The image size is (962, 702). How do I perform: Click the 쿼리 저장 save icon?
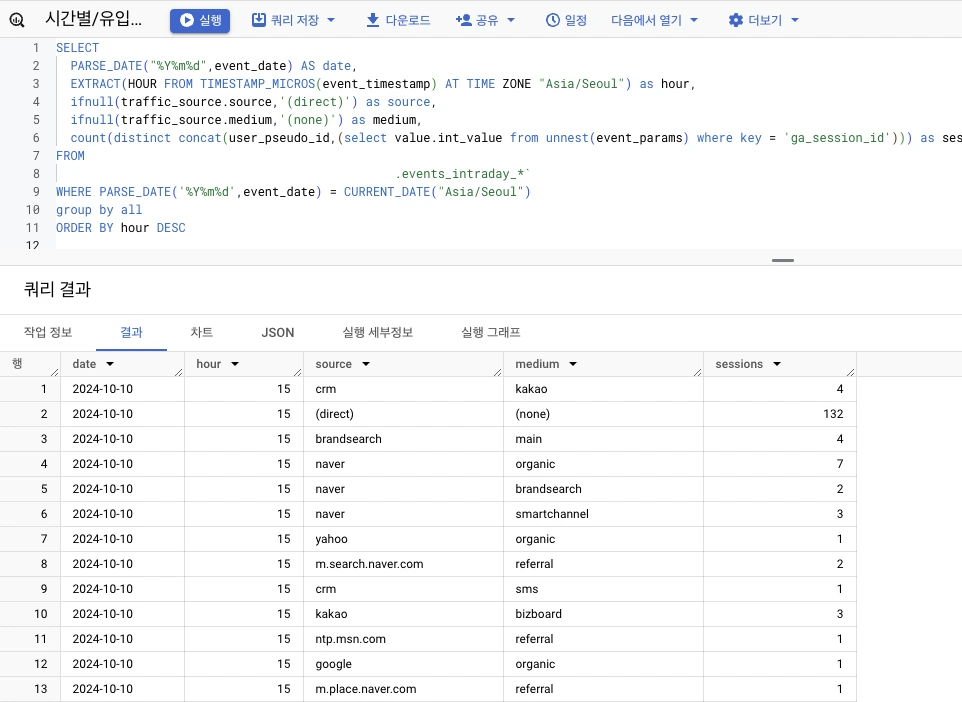tap(259, 20)
